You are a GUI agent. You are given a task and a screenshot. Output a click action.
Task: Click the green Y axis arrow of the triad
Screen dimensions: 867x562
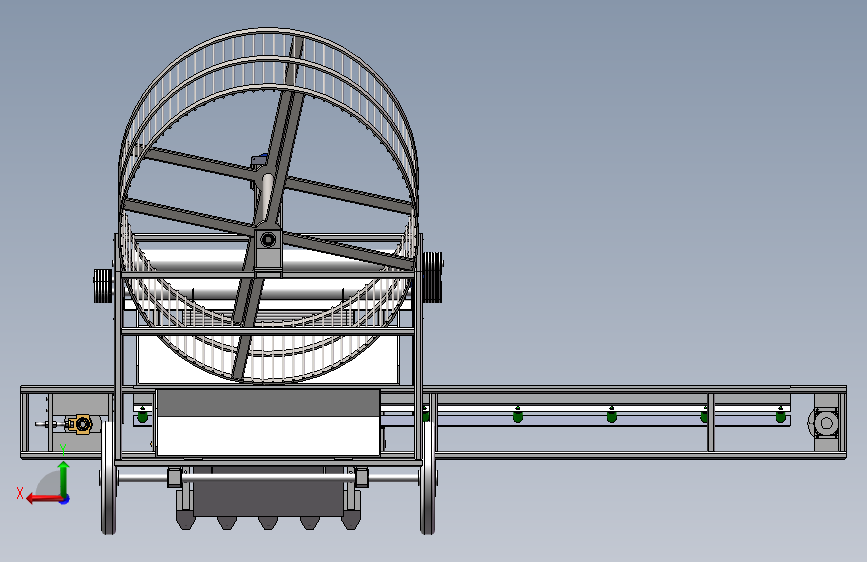(64, 478)
